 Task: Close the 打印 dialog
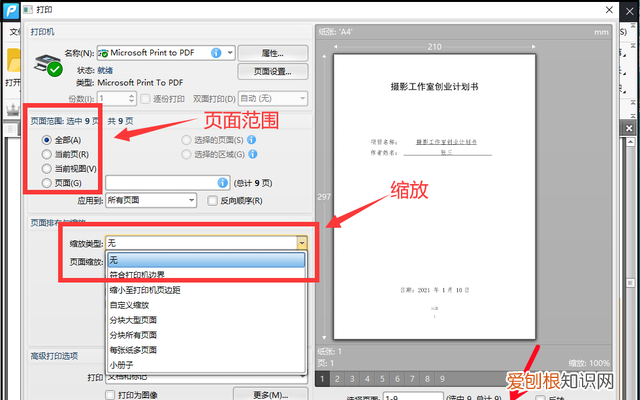click(609, 10)
